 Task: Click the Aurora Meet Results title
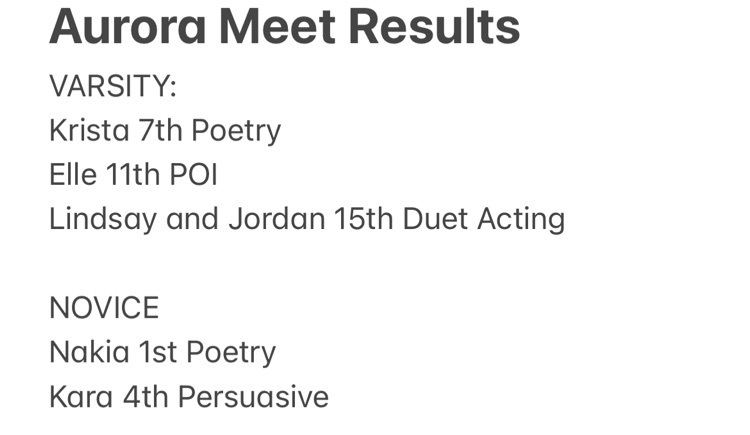(x=285, y=27)
